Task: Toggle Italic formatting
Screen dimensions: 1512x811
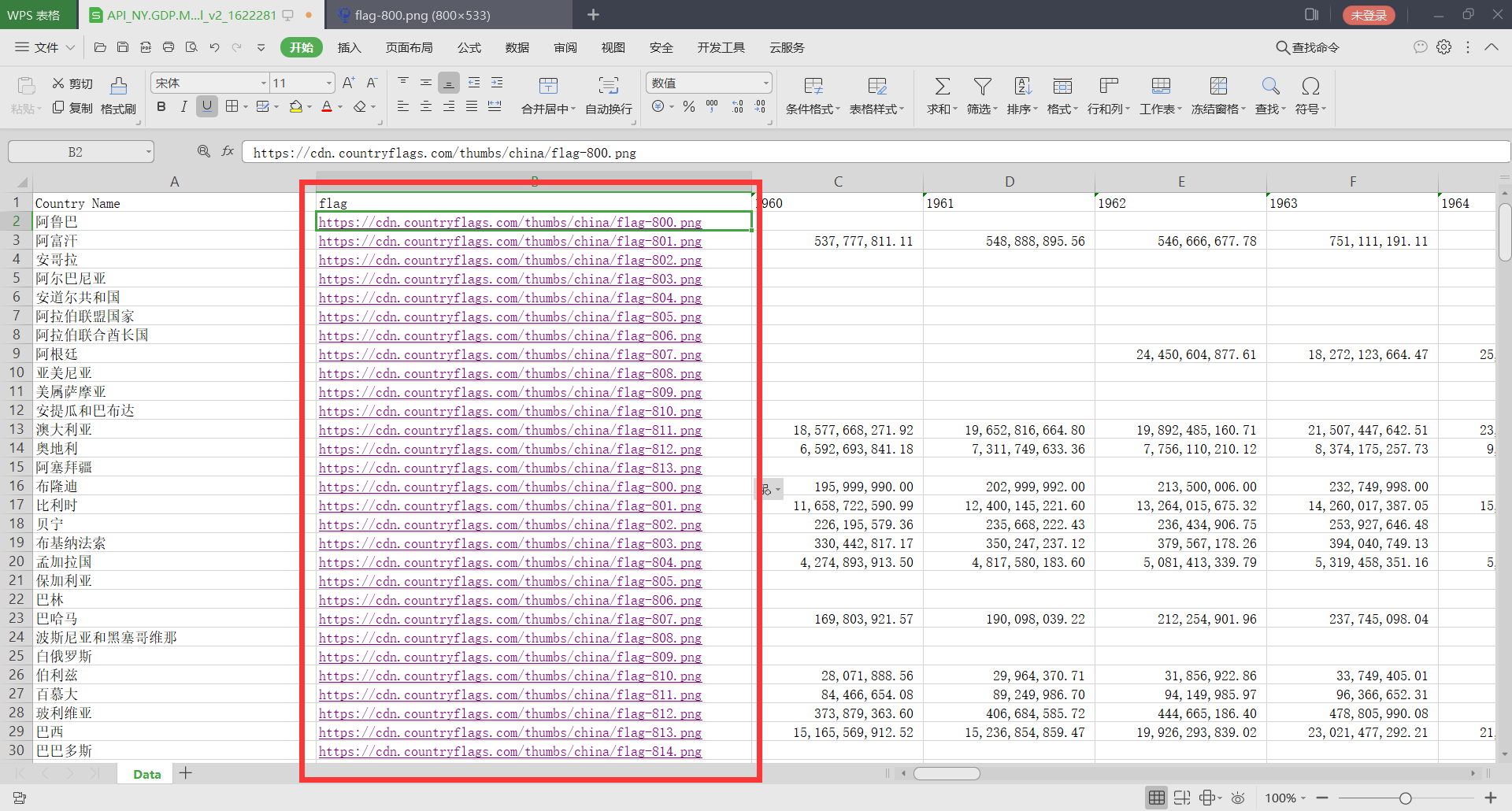Action: [x=183, y=106]
